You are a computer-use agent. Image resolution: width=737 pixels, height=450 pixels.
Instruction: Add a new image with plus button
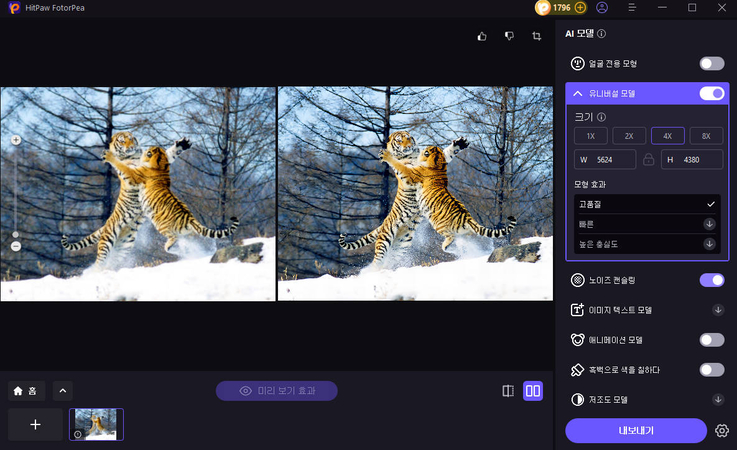(35, 424)
